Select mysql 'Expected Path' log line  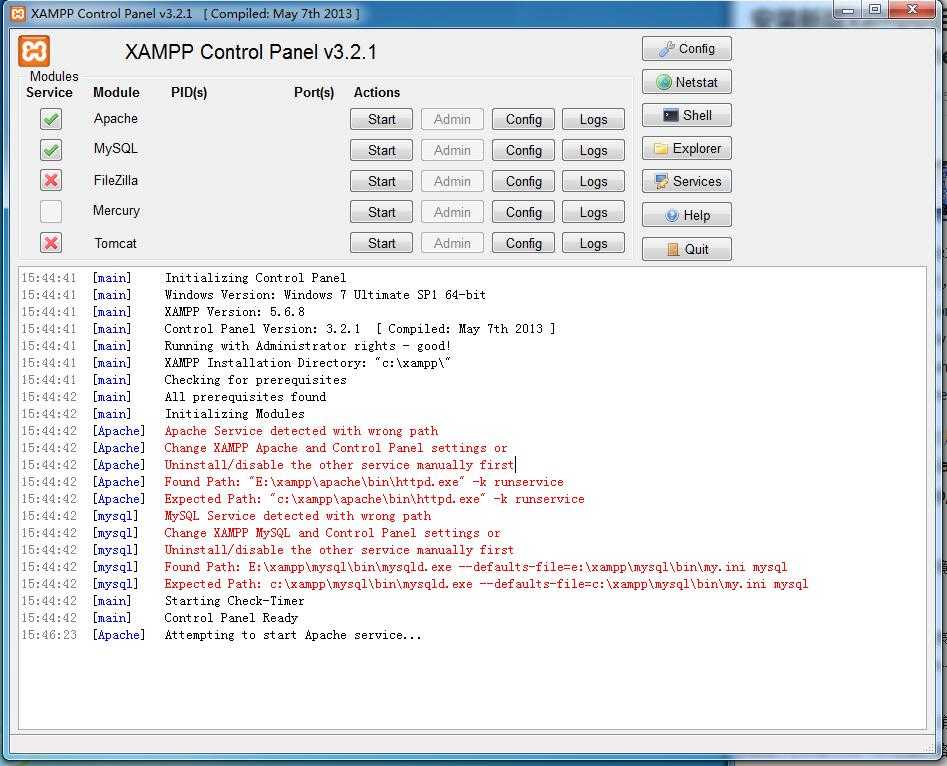point(486,584)
